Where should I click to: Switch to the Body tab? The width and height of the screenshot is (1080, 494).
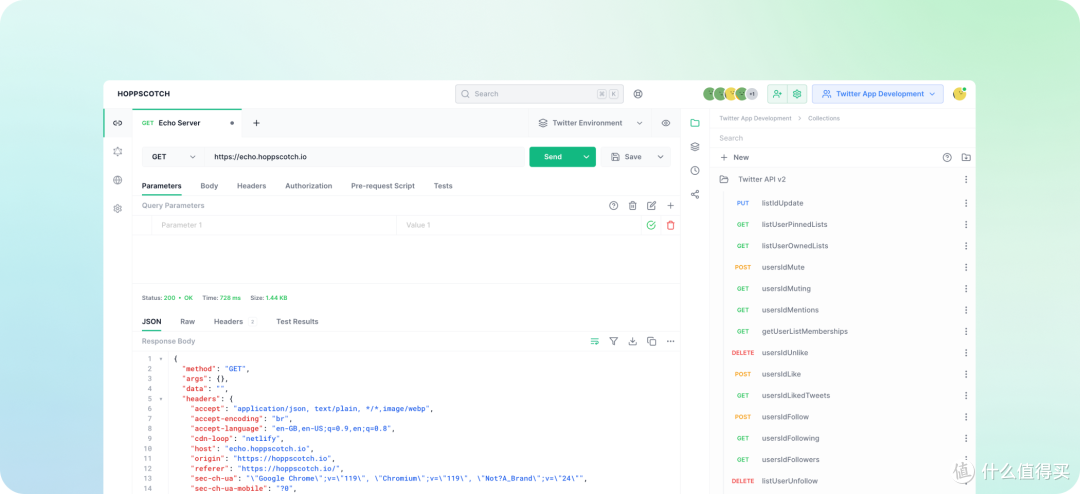(x=209, y=186)
